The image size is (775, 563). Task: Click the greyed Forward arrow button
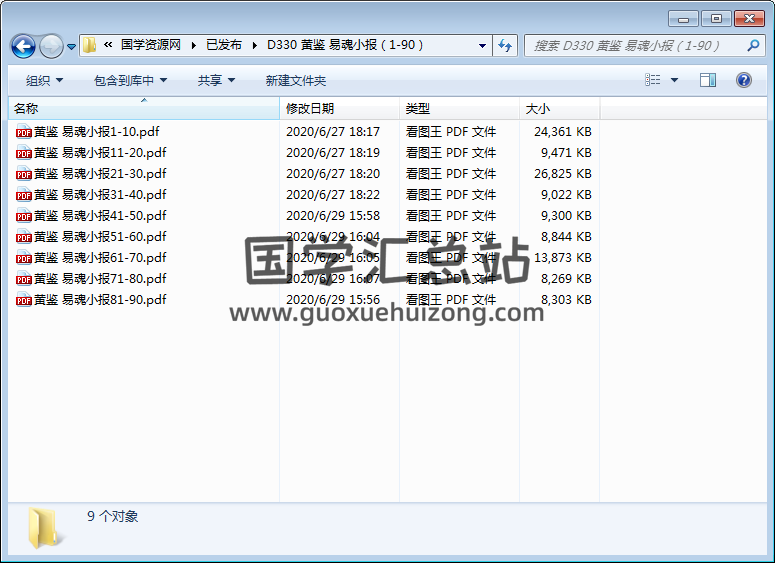[51, 46]
